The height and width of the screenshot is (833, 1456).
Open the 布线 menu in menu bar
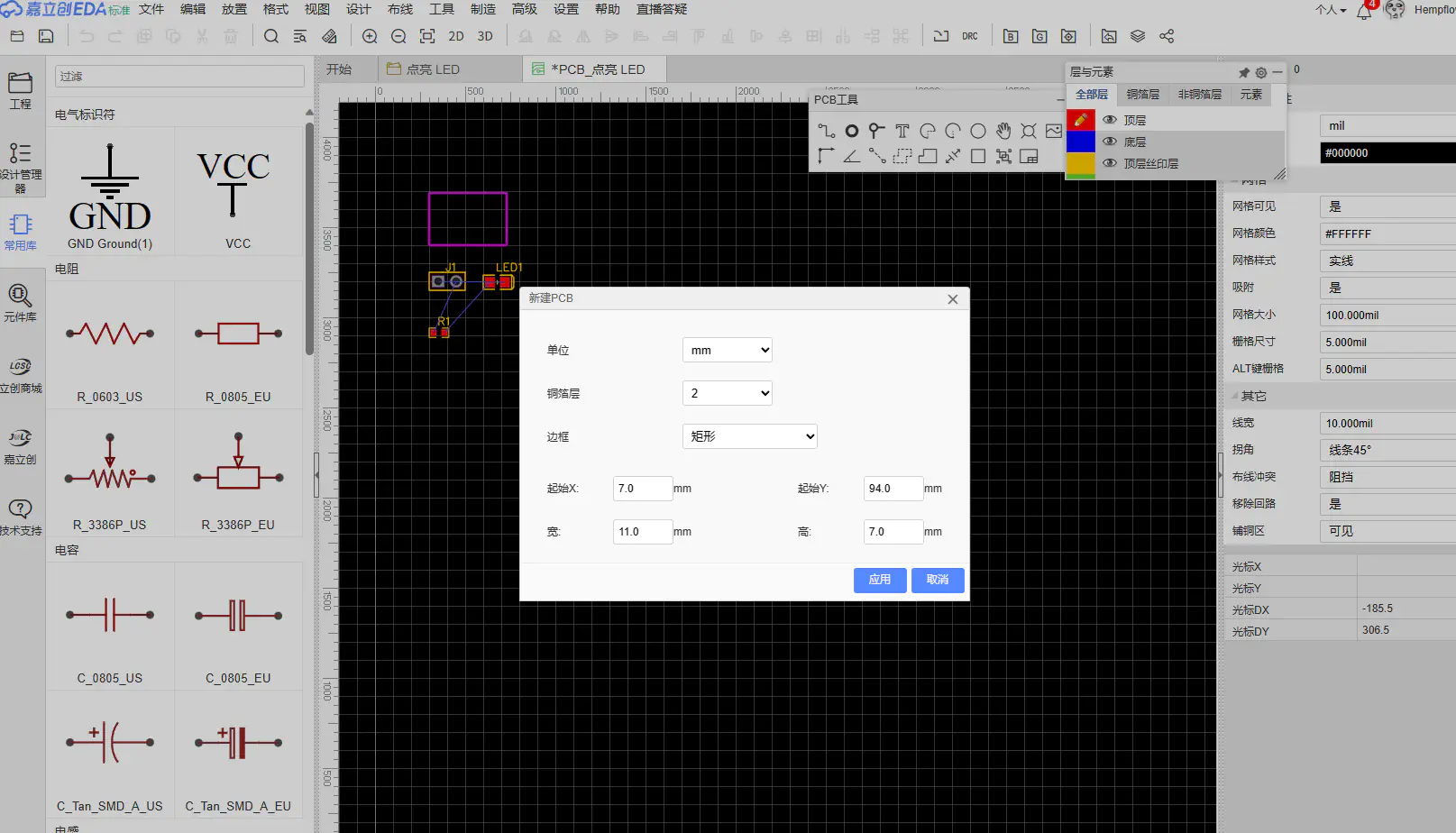[399, 9]
